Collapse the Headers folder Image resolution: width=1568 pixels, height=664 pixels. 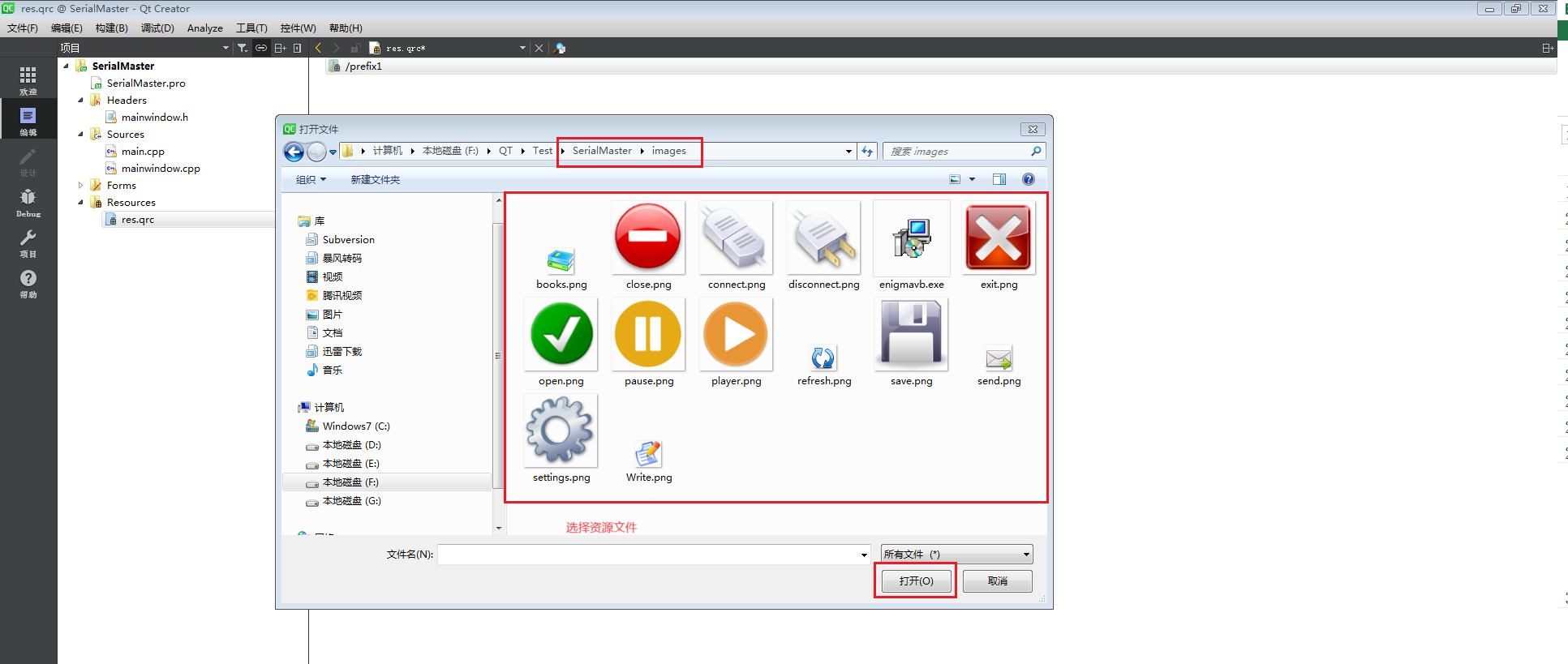click(x=80, y=100)
